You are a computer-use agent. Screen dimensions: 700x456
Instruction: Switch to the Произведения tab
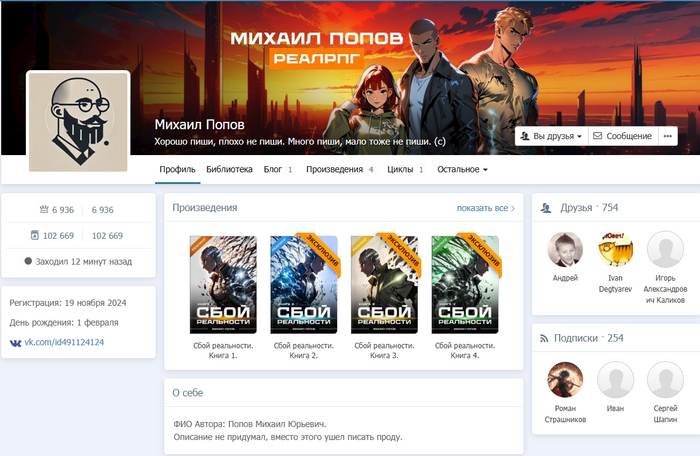click(x=340, y=169)
